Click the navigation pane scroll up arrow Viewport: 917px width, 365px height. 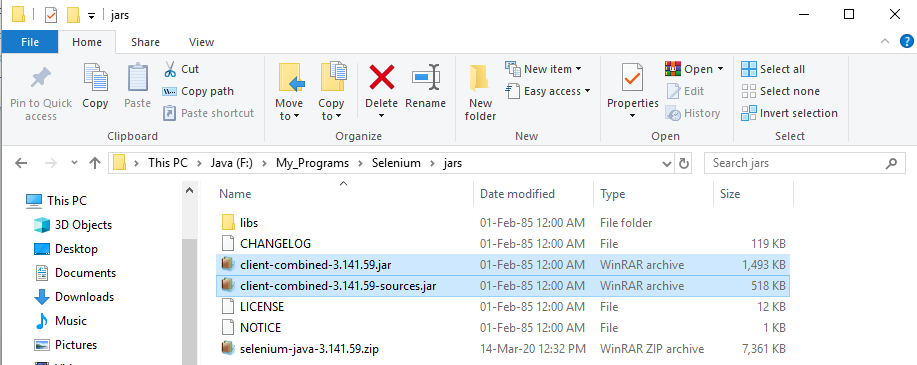[189, 190]
